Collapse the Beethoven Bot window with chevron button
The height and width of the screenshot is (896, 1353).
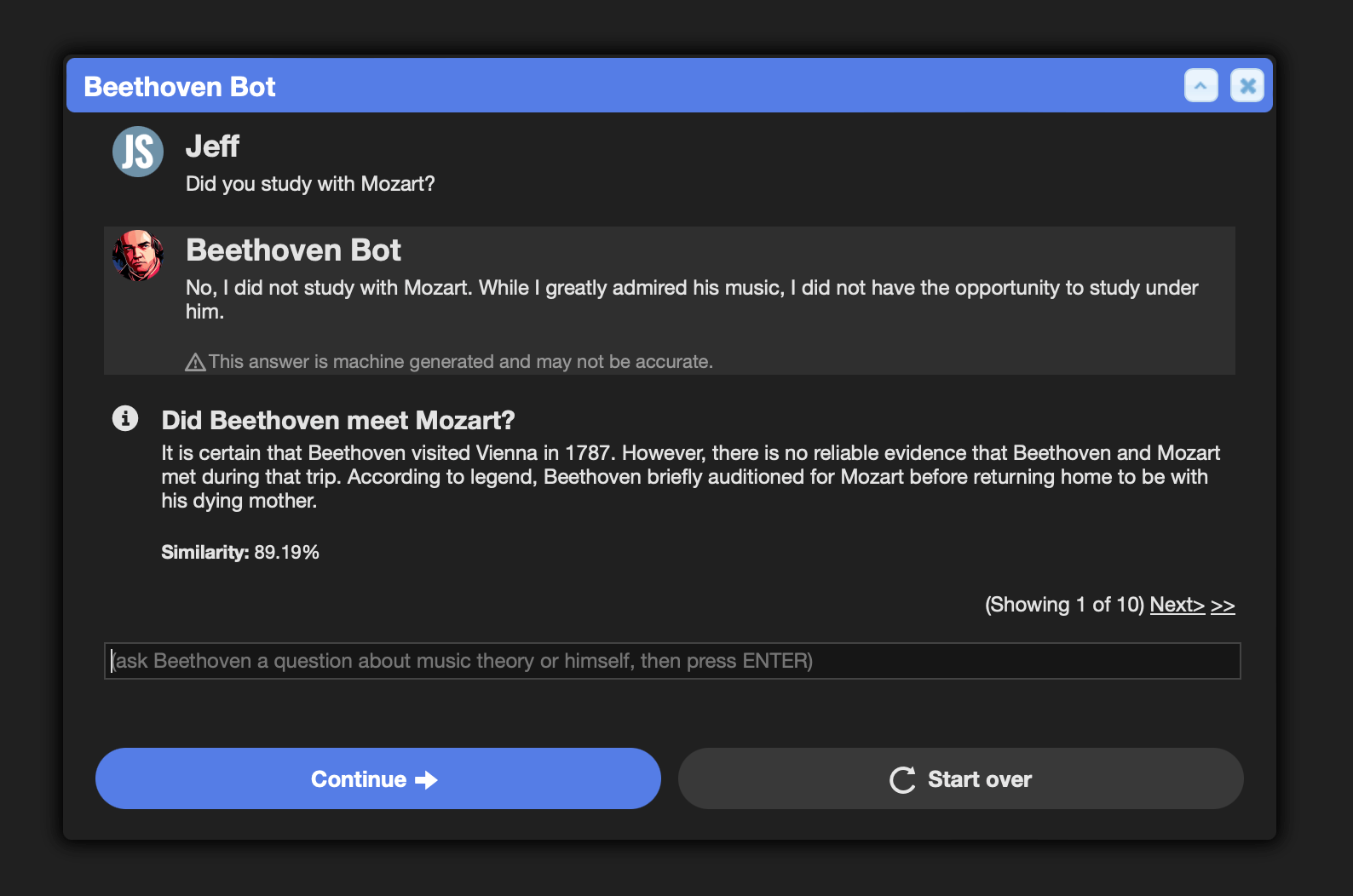coord(1200,85)
